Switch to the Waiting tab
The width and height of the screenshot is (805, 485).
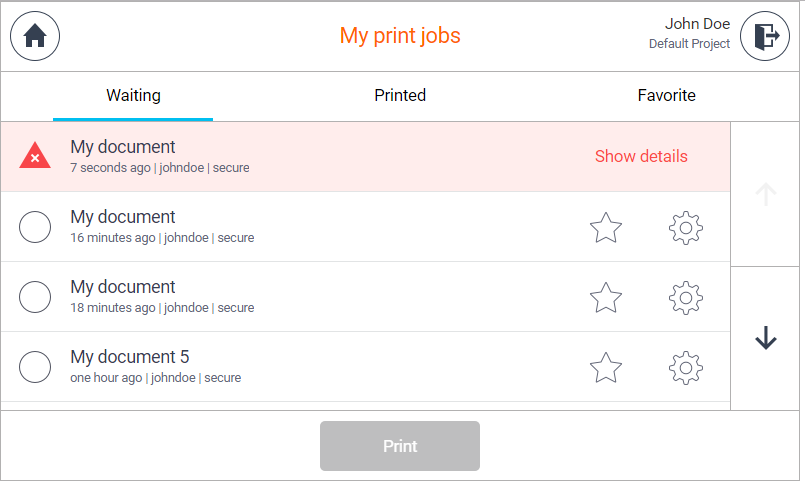pyautogui.click(x=133, y=96)
